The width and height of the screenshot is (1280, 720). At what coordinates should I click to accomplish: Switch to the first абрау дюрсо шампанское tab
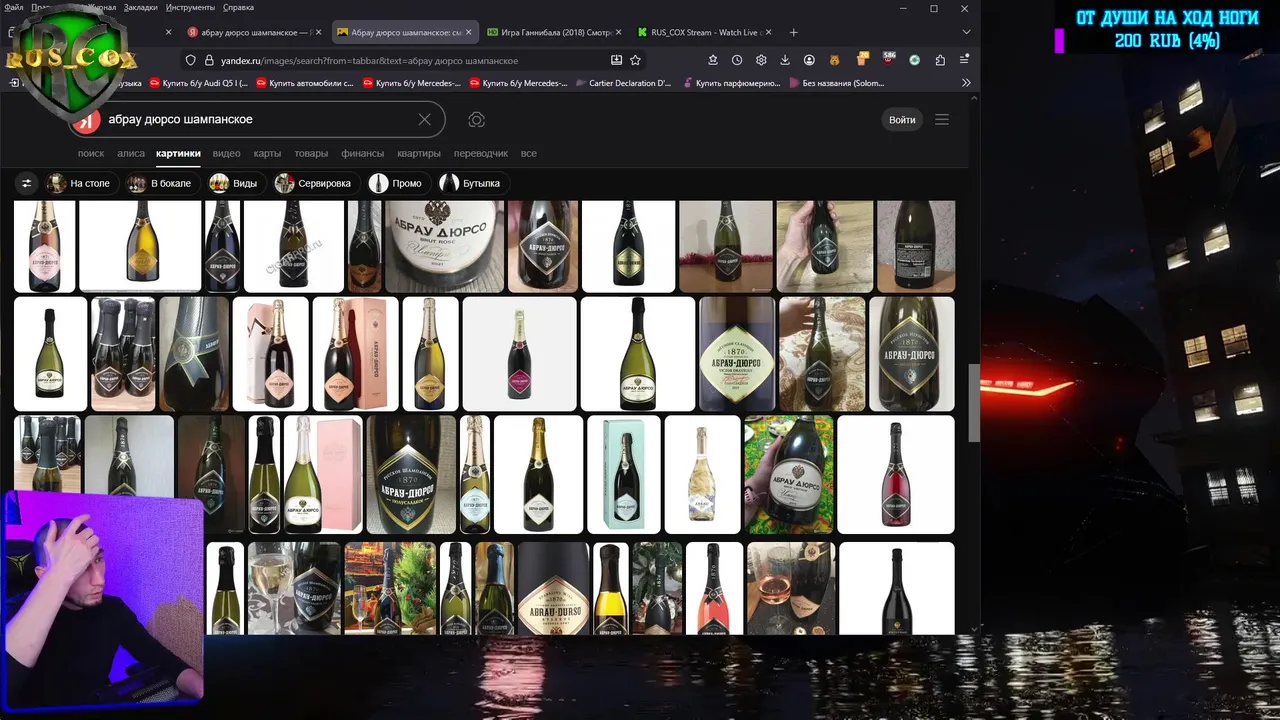click(x=254, y=32)
